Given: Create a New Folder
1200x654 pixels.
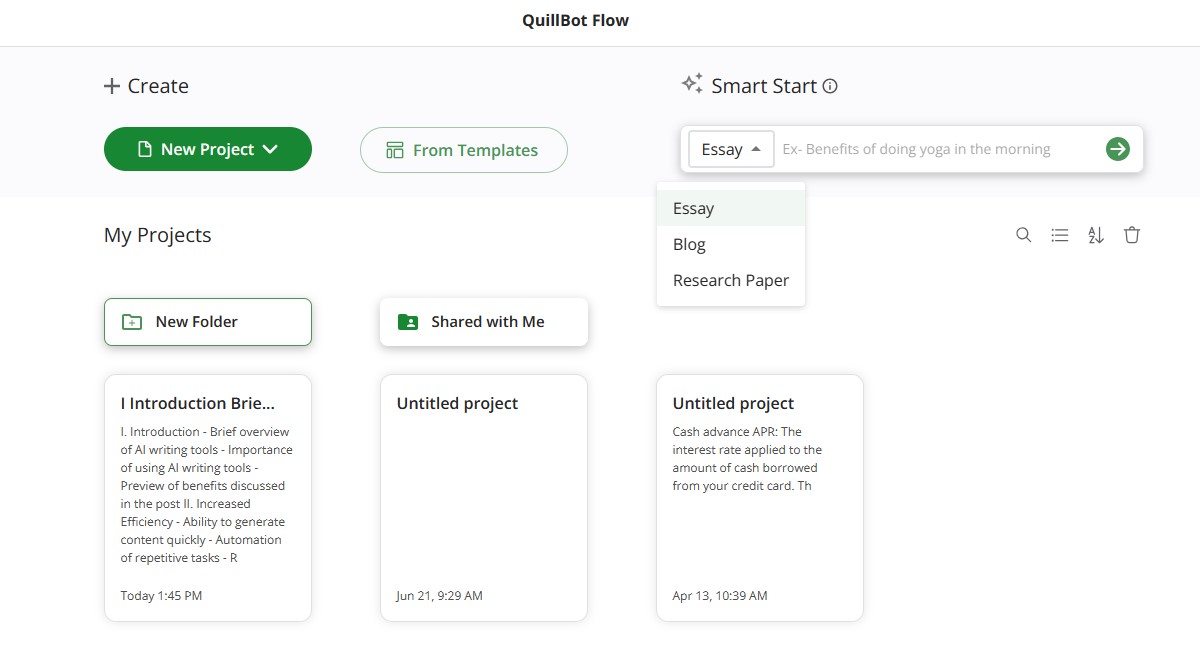Looking at the screenshot, I should pyautogui.click(x=208, y=322).
